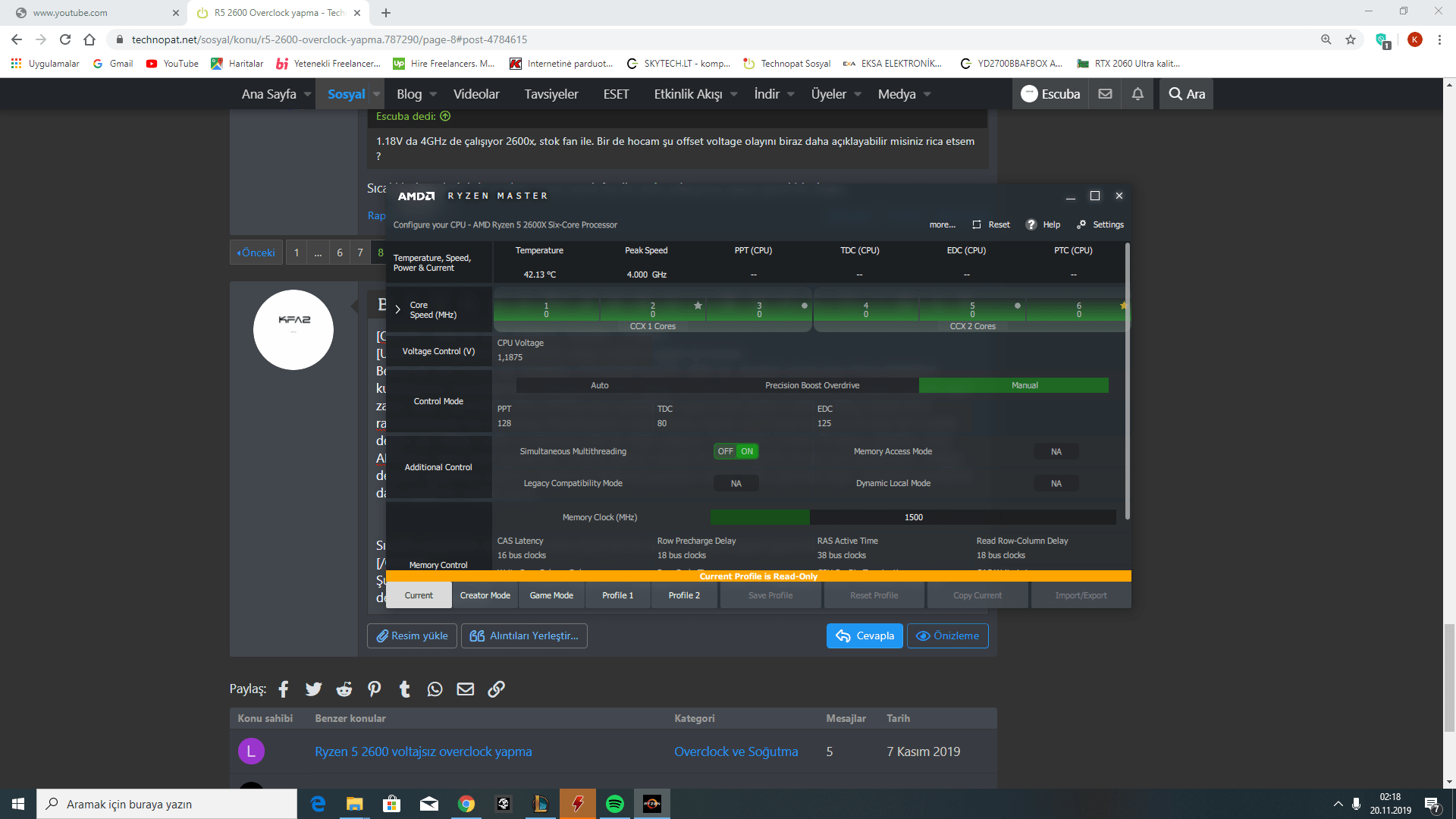Share post via WhatsApp icon
1456x819 pixels.
435,689
